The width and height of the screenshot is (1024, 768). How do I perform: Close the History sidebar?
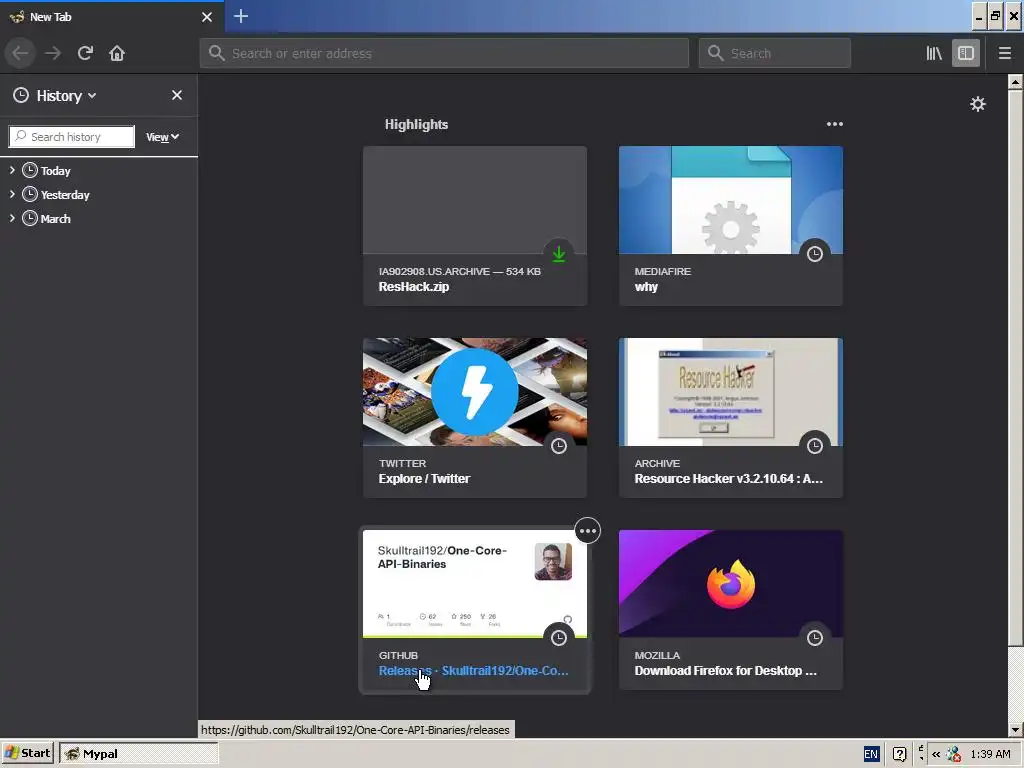coord(176,95)
